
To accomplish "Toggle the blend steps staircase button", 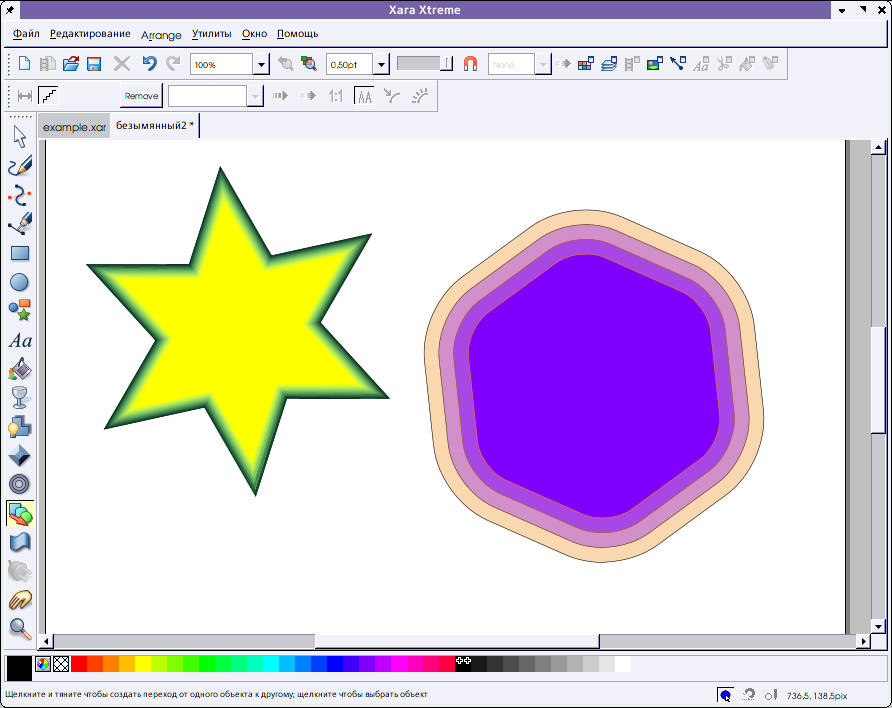I will pyautogui.click(x=49, y=96).
